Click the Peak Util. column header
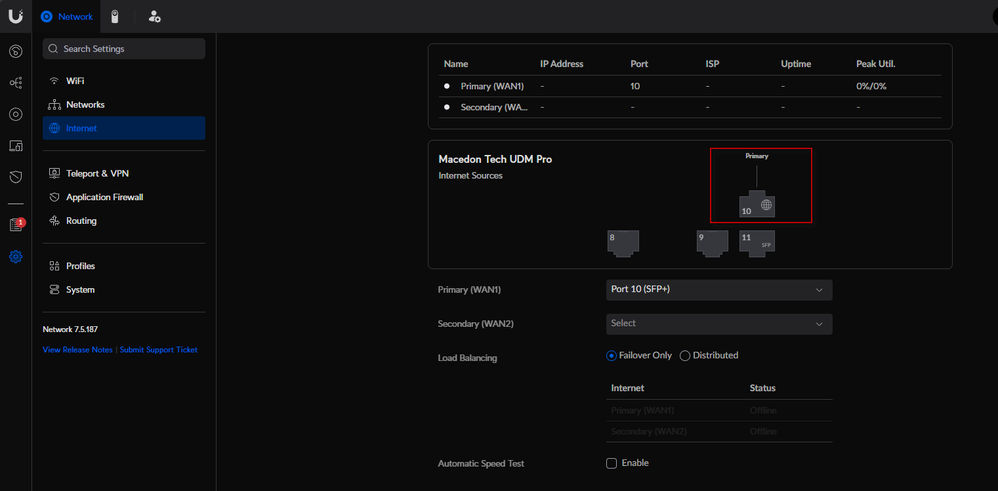998x491 pixels. tap(876, 64)
